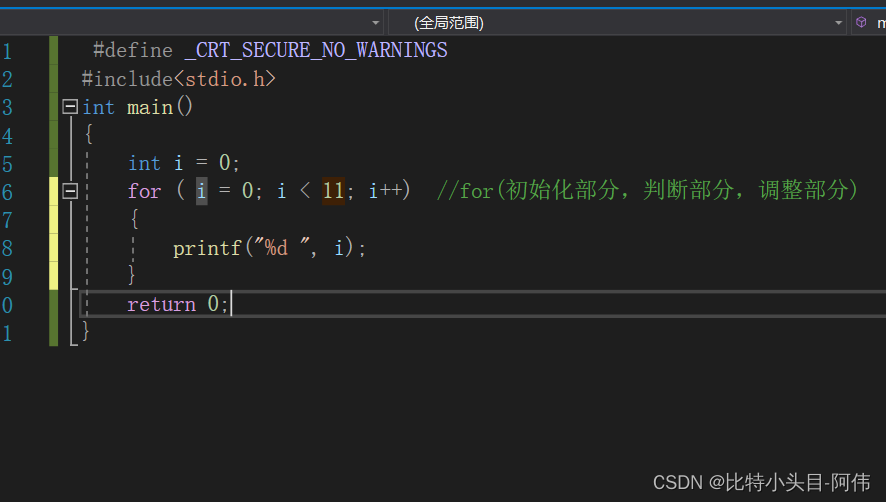Click the number 11 in the loop condition
This screenshot has height=502, width=886.
(x=333, y=191)
